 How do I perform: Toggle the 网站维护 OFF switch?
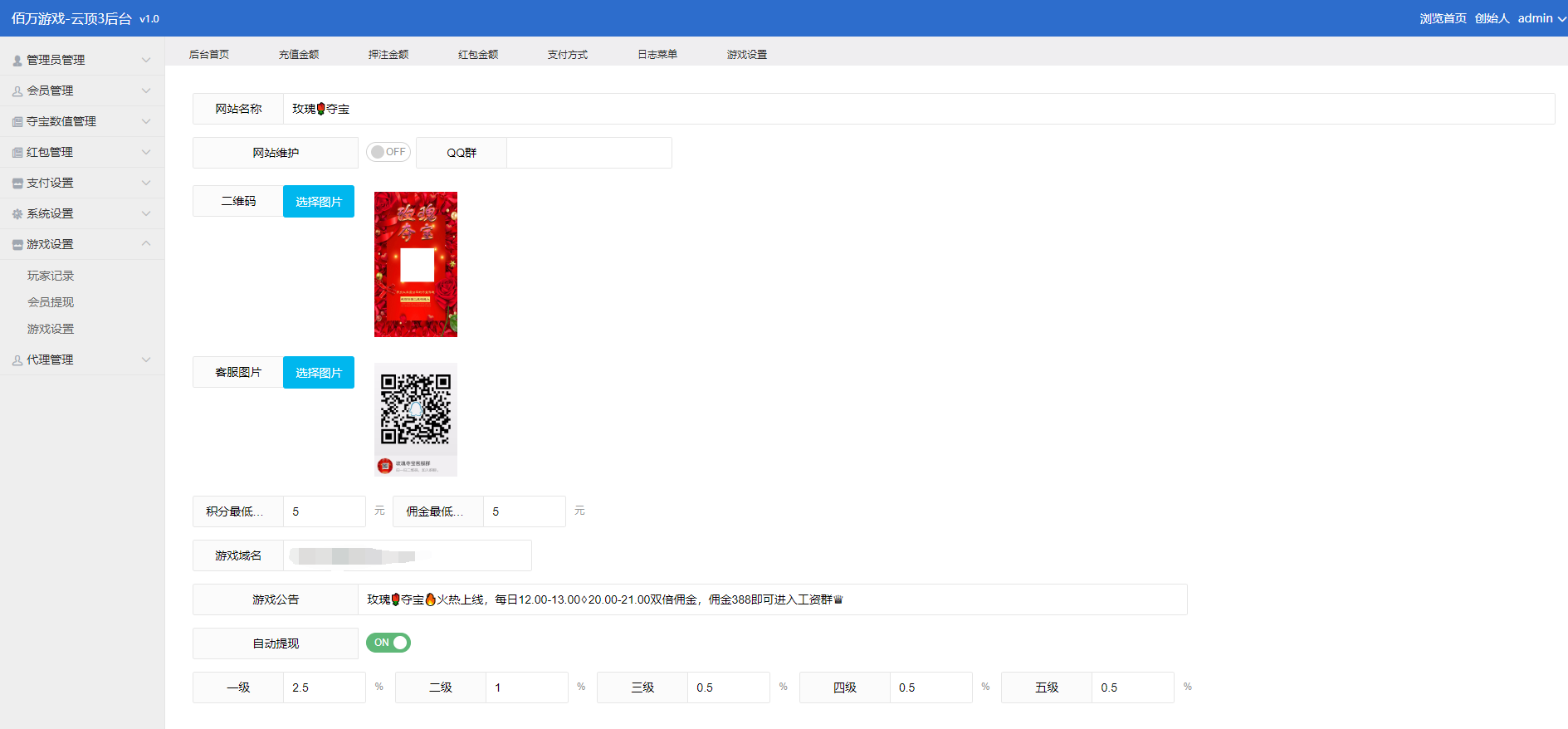point(388,152)
